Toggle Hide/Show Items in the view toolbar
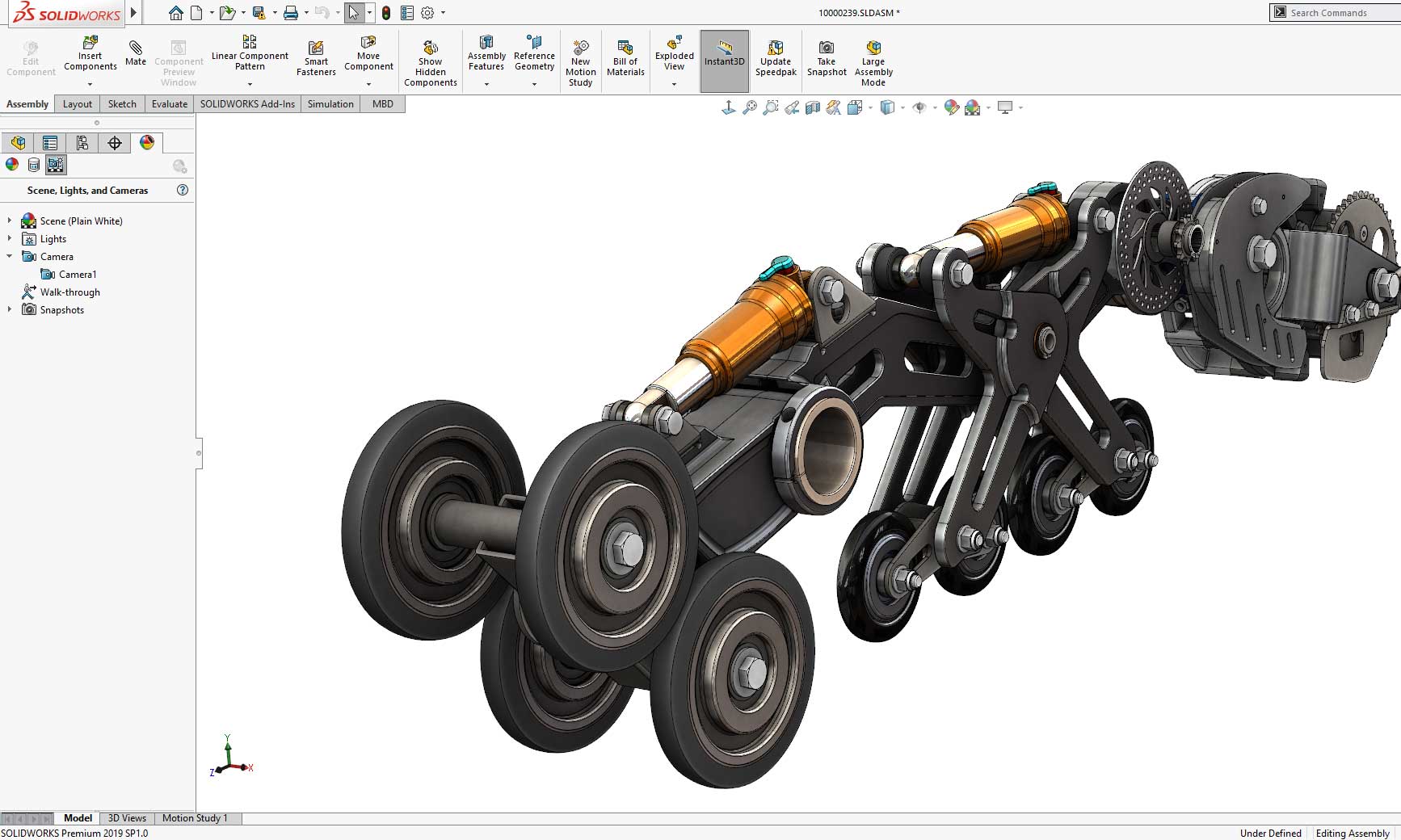This screenshot has width=1401, height=840. point(919,107)
